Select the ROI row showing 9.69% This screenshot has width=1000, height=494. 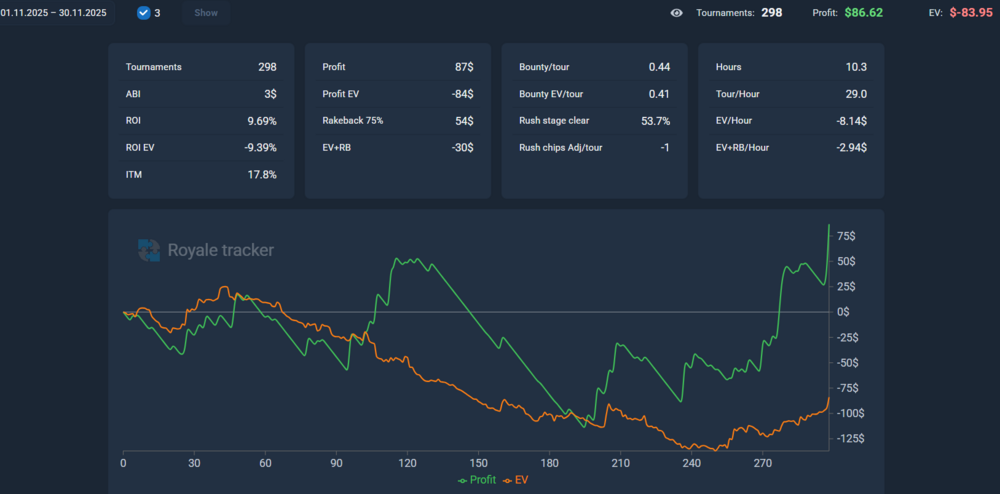pyautogui.click(x=200, y=120)
